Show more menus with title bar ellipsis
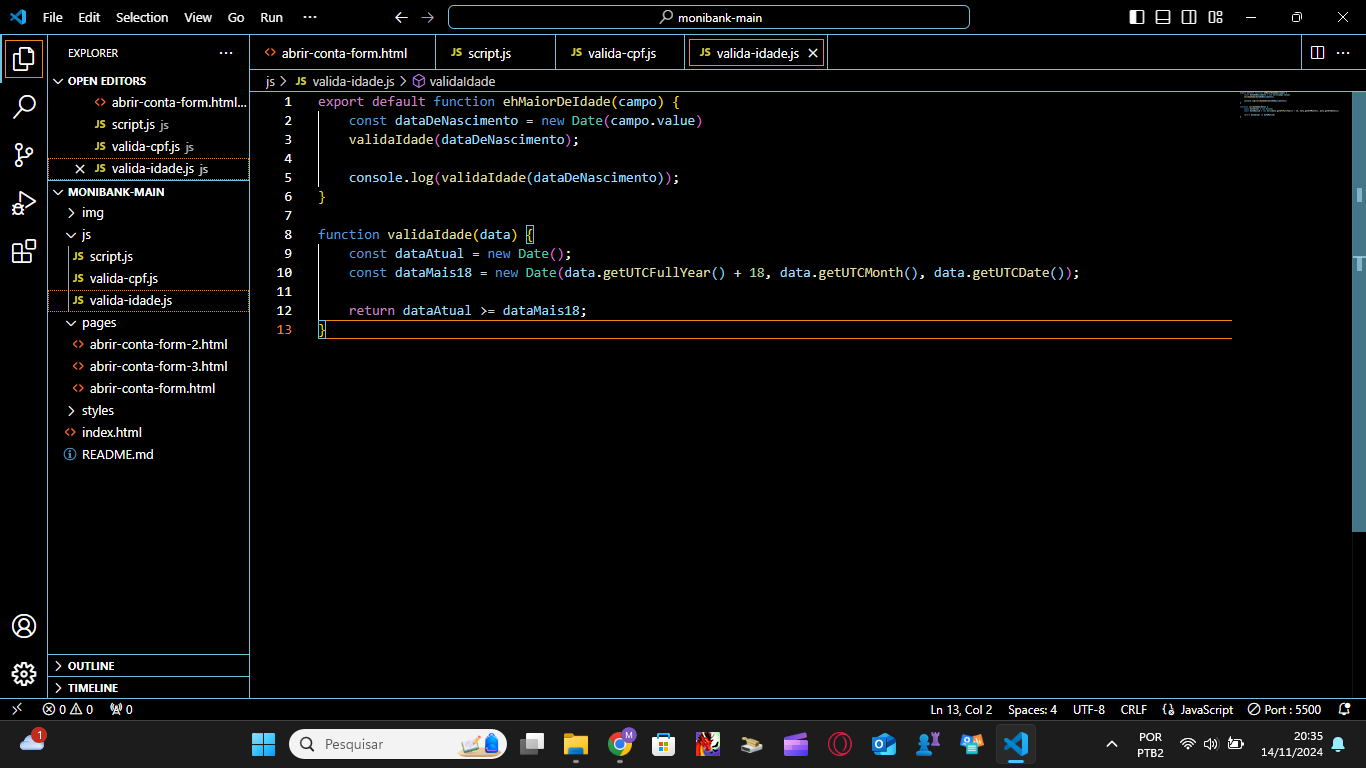This screenshot has height=768, width=1366. 309,17
